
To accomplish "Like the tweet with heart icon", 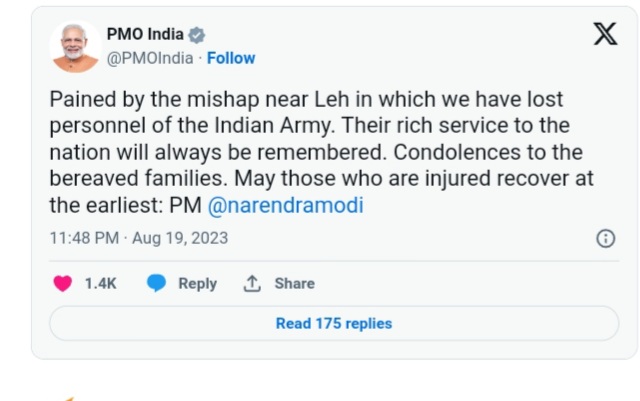I will (63, 283).
